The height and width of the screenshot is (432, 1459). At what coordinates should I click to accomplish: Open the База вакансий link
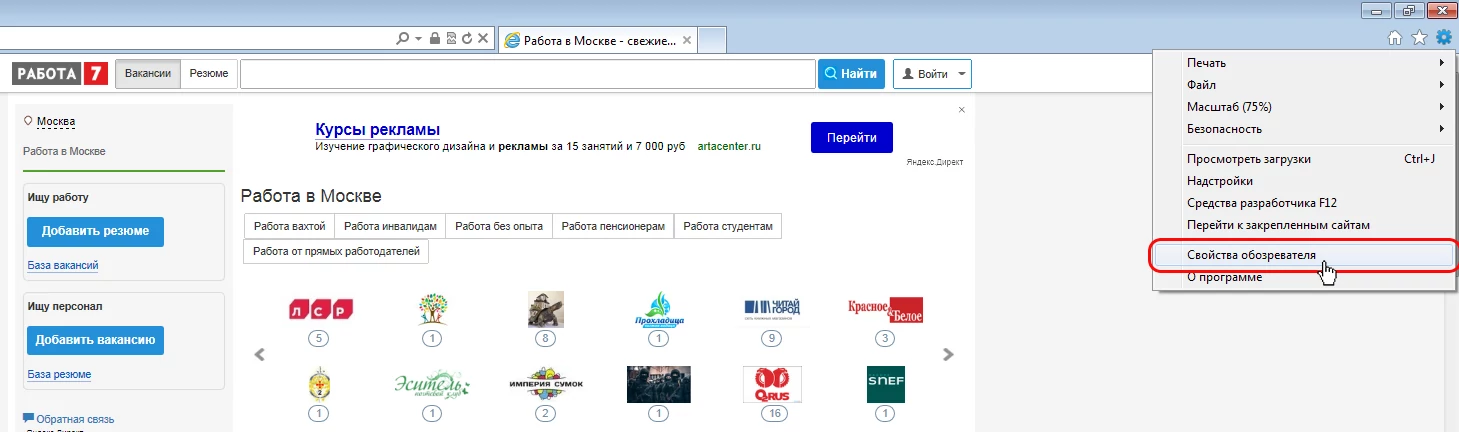[62, 265]
